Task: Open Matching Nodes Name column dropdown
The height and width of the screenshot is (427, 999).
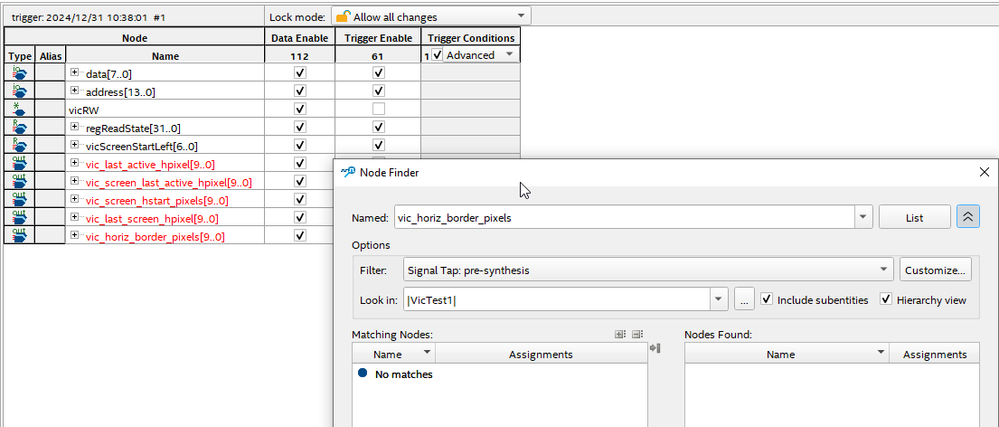Action: (x=427, y=352)
